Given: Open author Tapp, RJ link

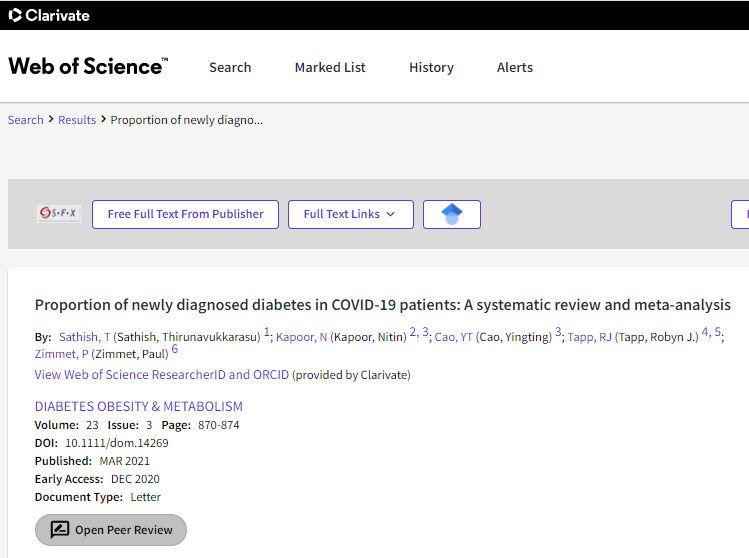Looking at the screenshot, I should (x=589, y=337).
